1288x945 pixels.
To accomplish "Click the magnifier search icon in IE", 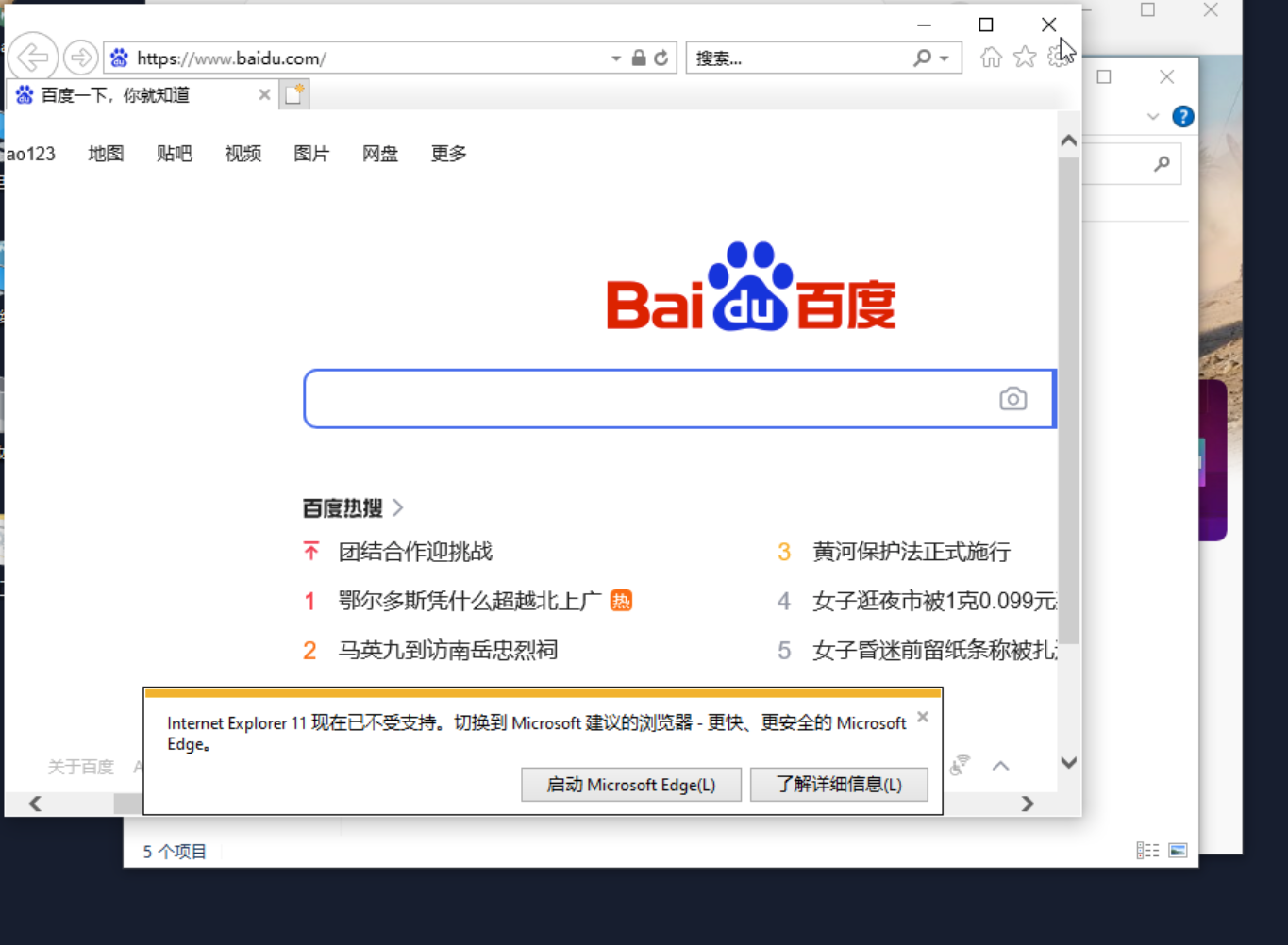I will point(923,58).
